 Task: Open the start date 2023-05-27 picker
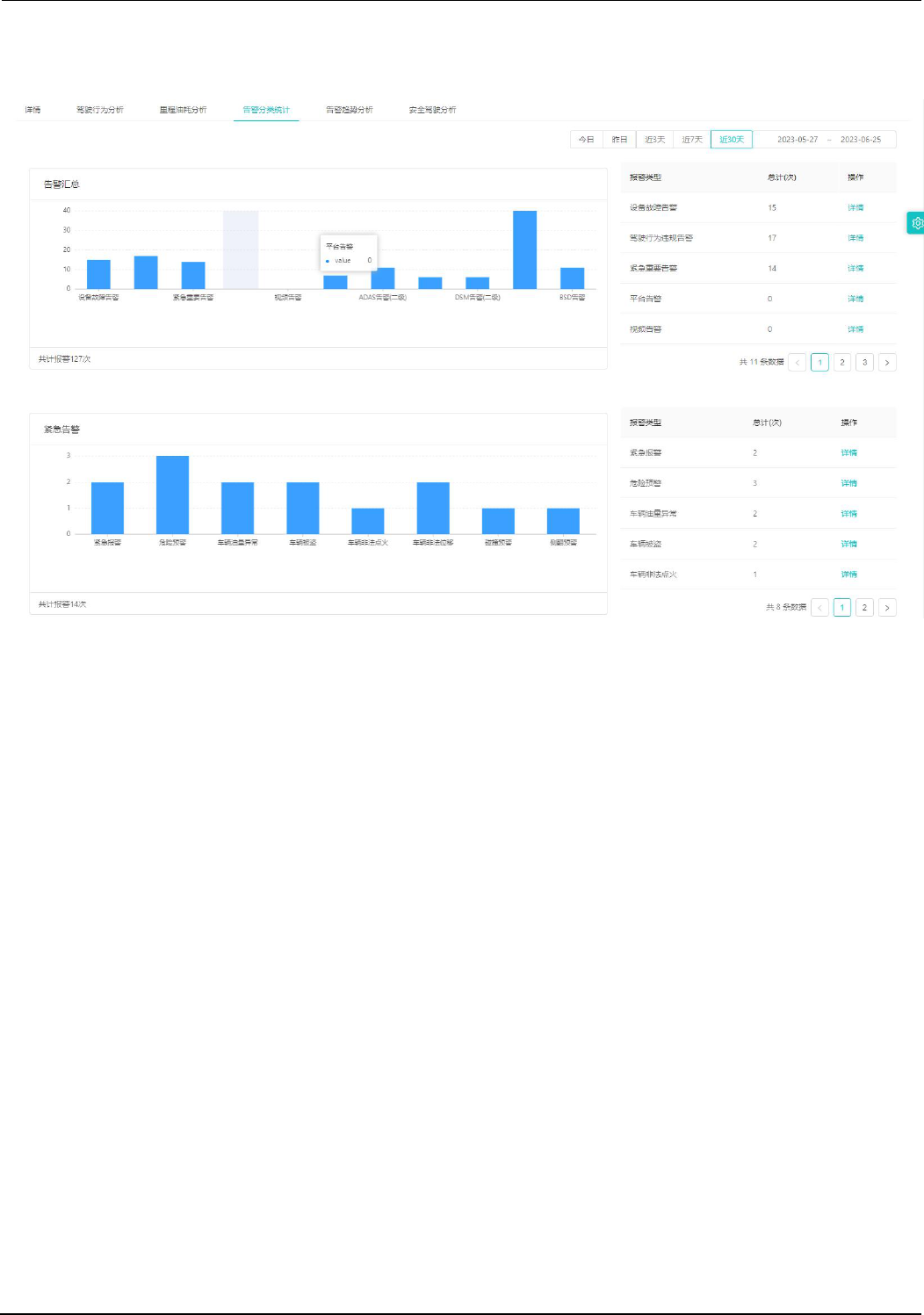797,139
